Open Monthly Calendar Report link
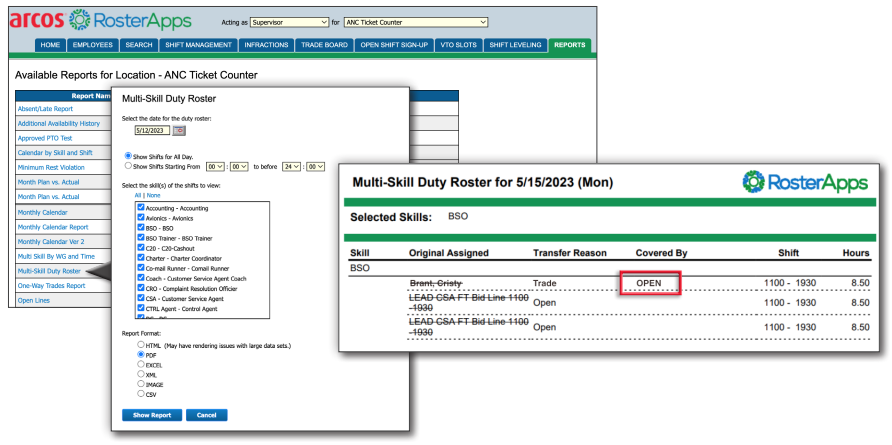Screen dimensions: 892x445 [53, 227]
